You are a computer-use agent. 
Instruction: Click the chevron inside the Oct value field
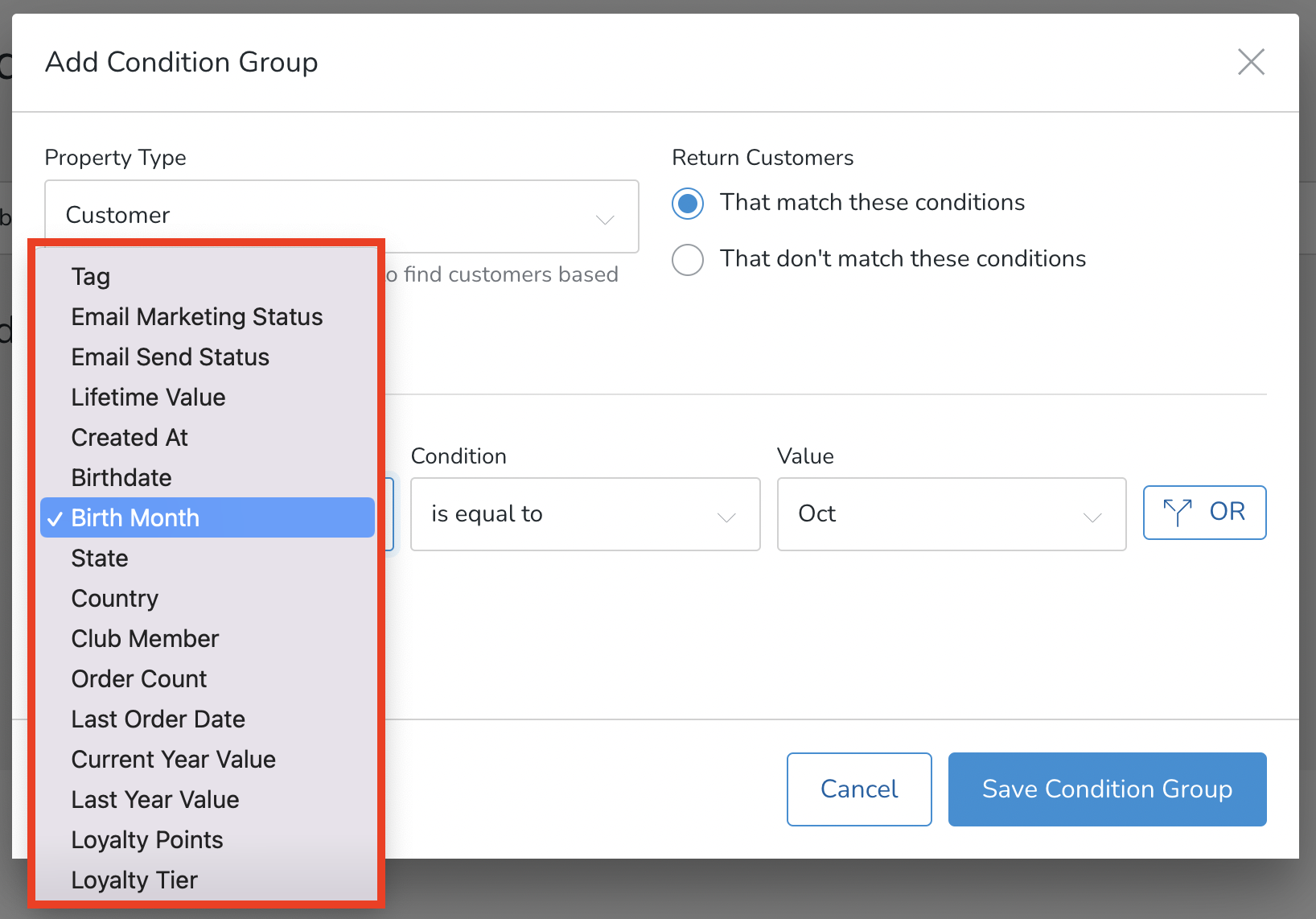[1092, 516]
